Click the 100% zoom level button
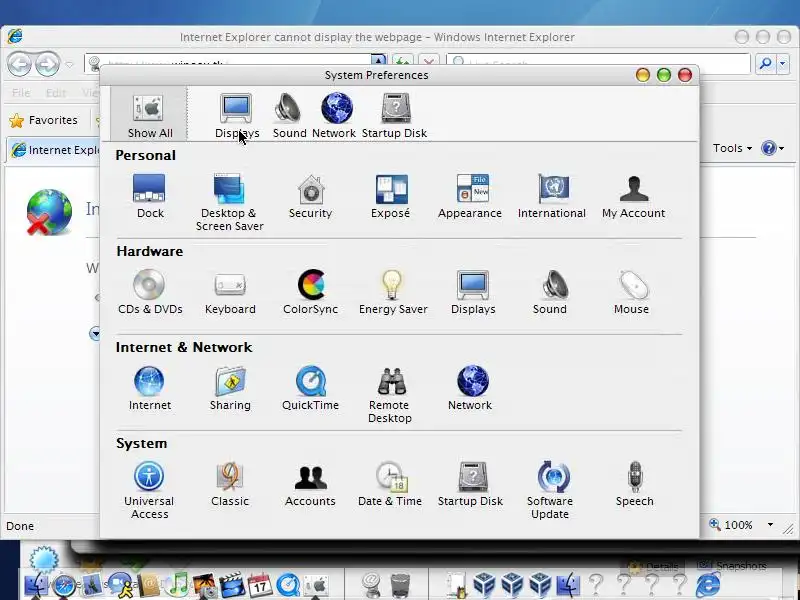The height and width of the screenshot is (600, 800). [731, 525]
